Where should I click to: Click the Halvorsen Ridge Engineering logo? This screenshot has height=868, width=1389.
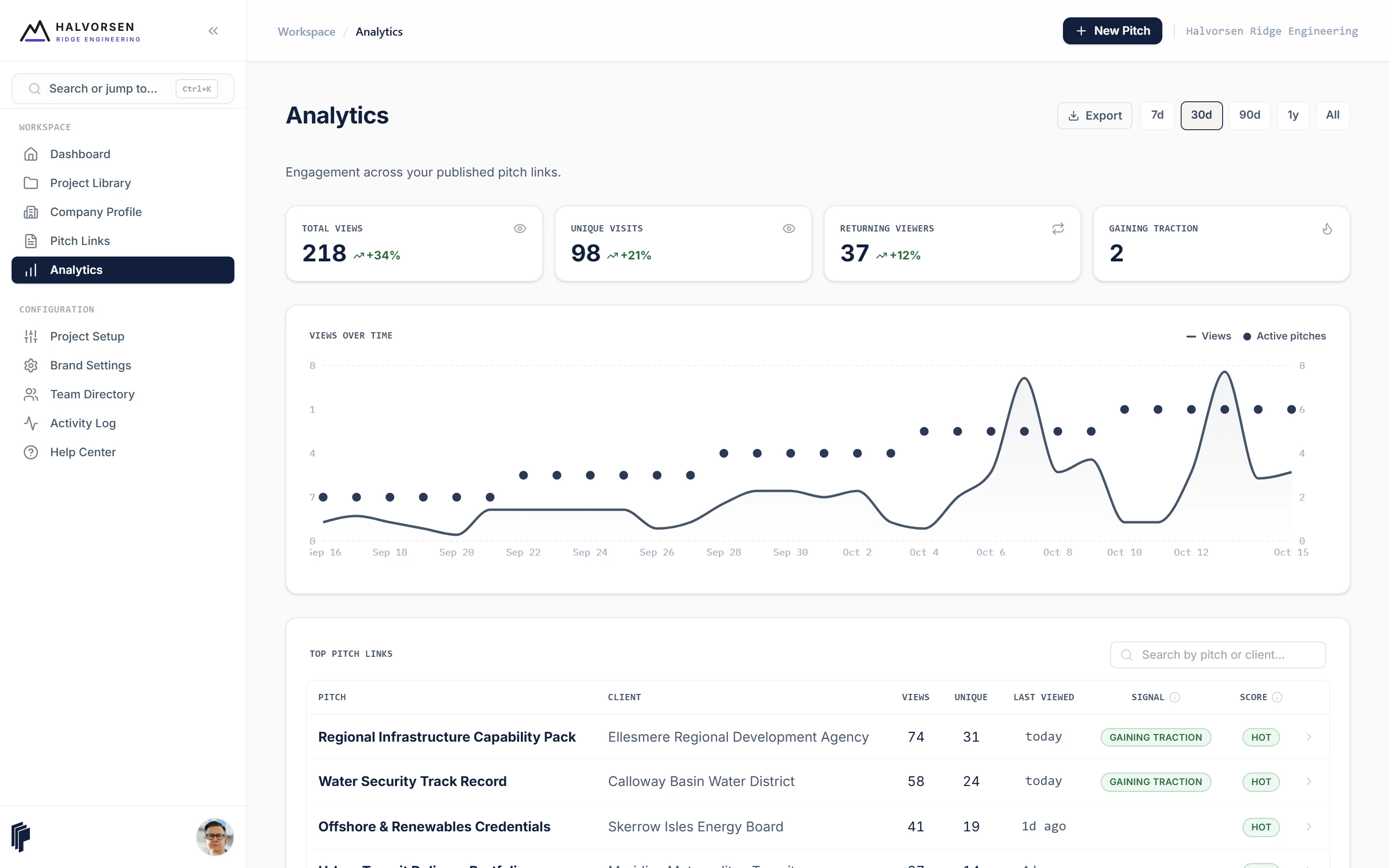pos(81,31)
